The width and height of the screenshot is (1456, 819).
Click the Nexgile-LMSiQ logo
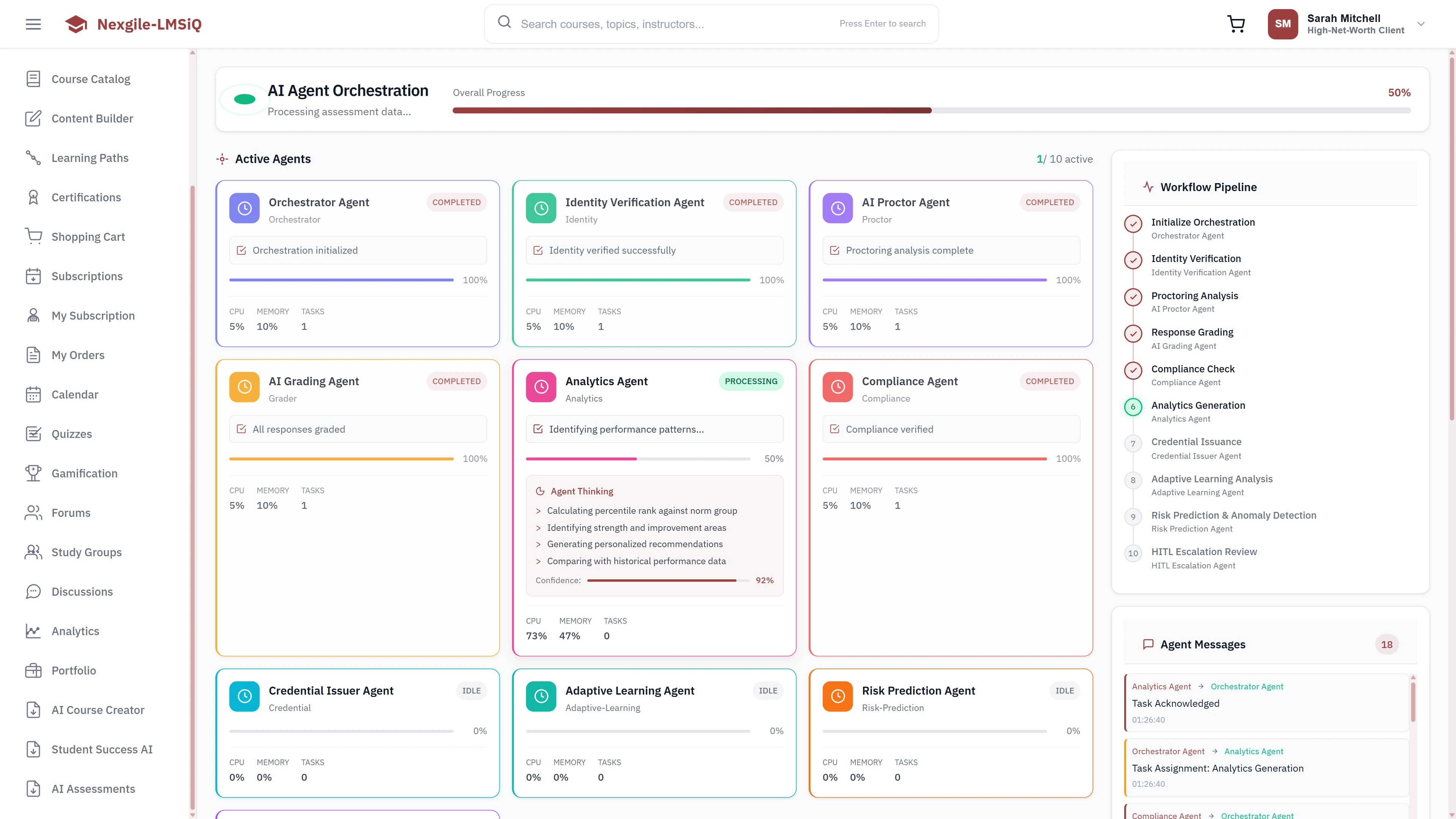(x=133, y=24)
